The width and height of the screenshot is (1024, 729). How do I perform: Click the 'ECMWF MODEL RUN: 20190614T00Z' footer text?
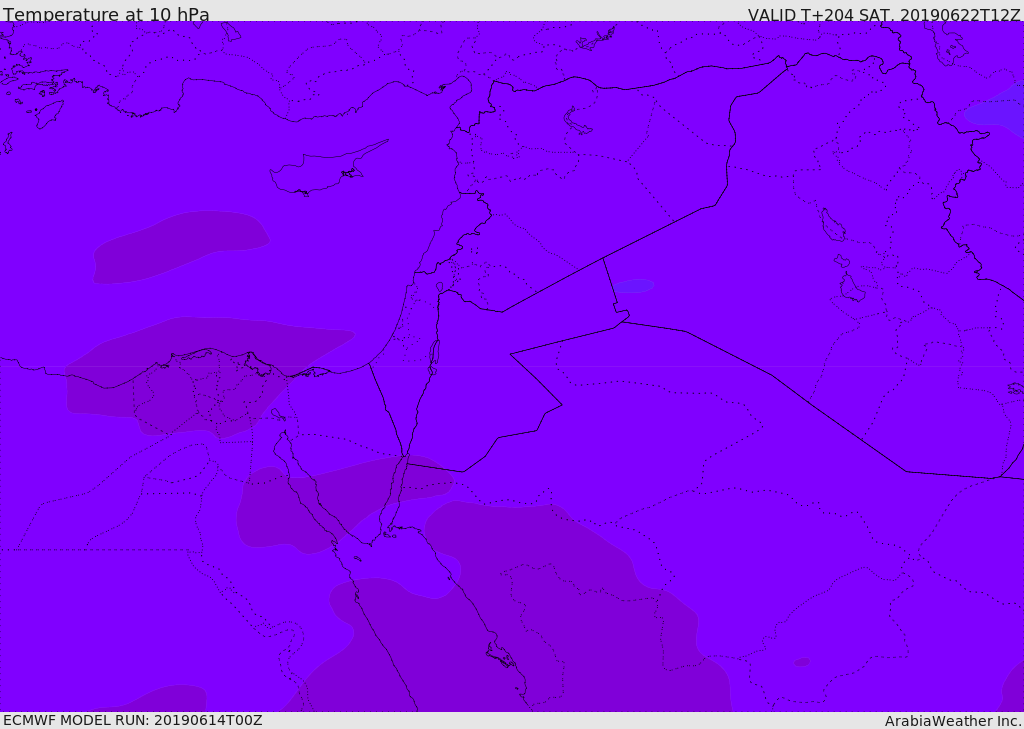tap(133, 720)
